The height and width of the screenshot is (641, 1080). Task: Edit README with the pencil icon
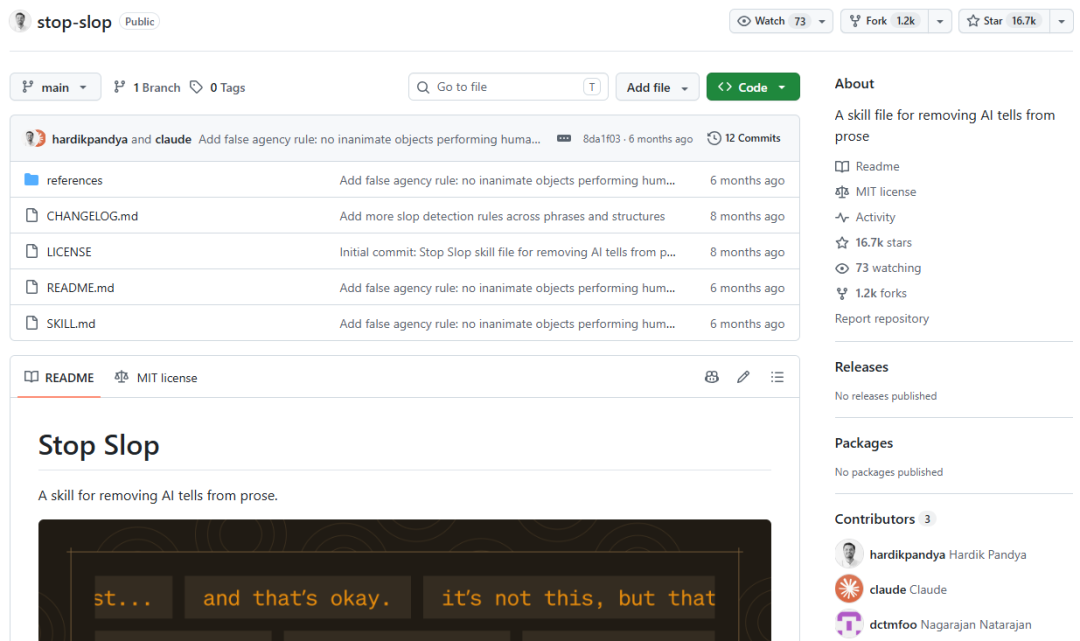coord(743,377)
